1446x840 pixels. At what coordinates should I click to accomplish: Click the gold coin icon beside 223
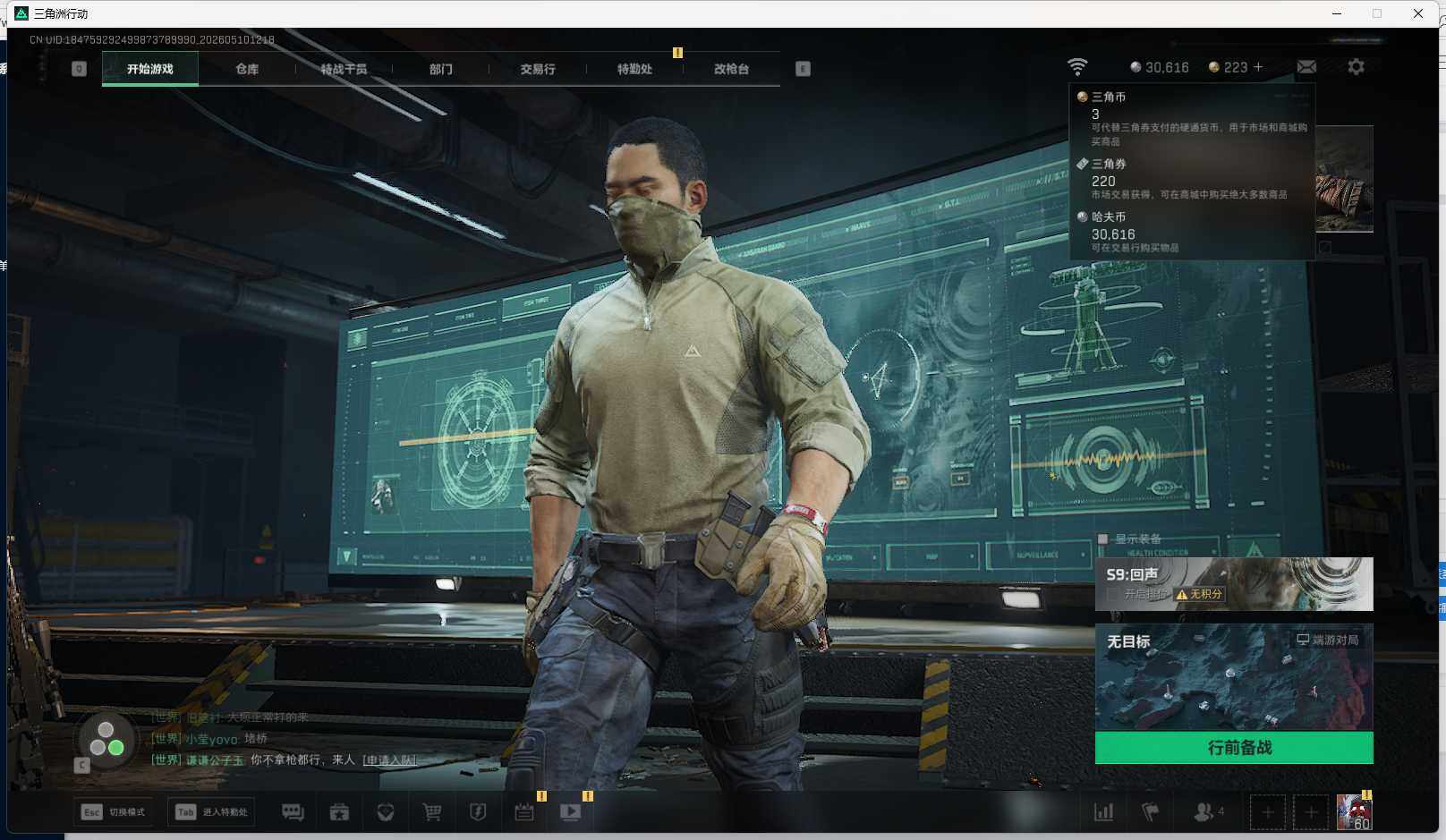pyautogui.click(x=1214, y=67)
